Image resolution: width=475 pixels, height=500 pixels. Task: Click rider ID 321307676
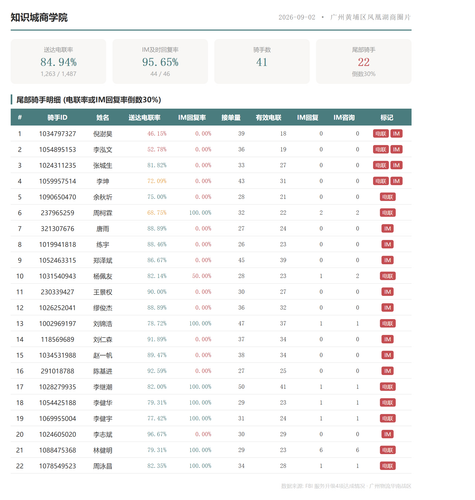(x=57, y=229)
